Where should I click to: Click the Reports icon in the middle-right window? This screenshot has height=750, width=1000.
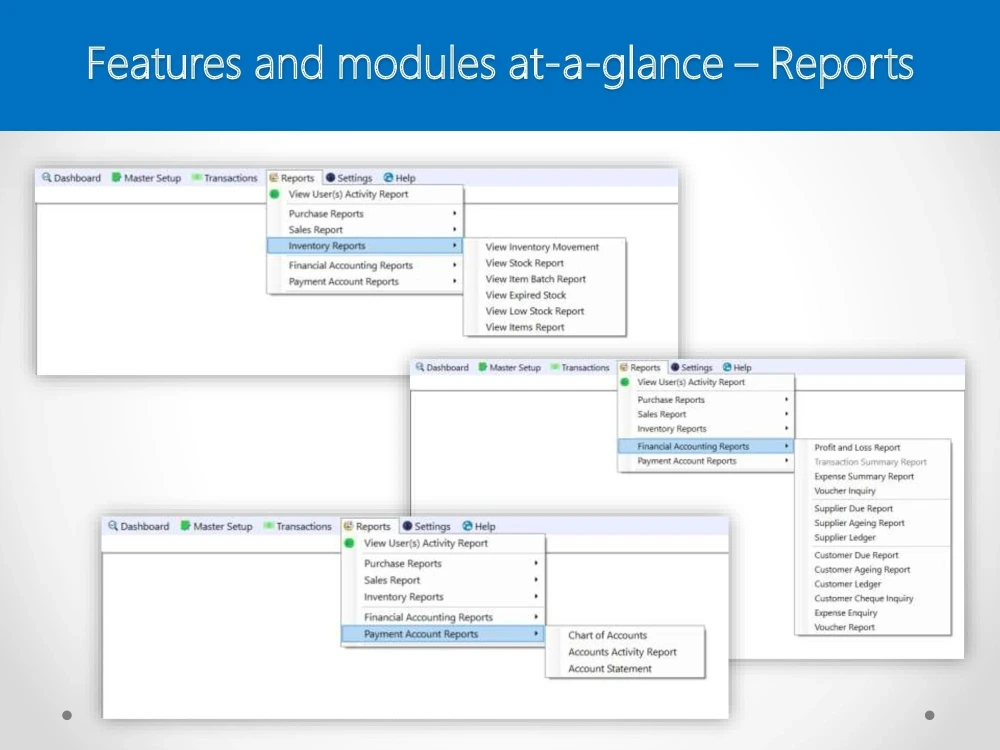pyautogui.click(x=624, y=367)
